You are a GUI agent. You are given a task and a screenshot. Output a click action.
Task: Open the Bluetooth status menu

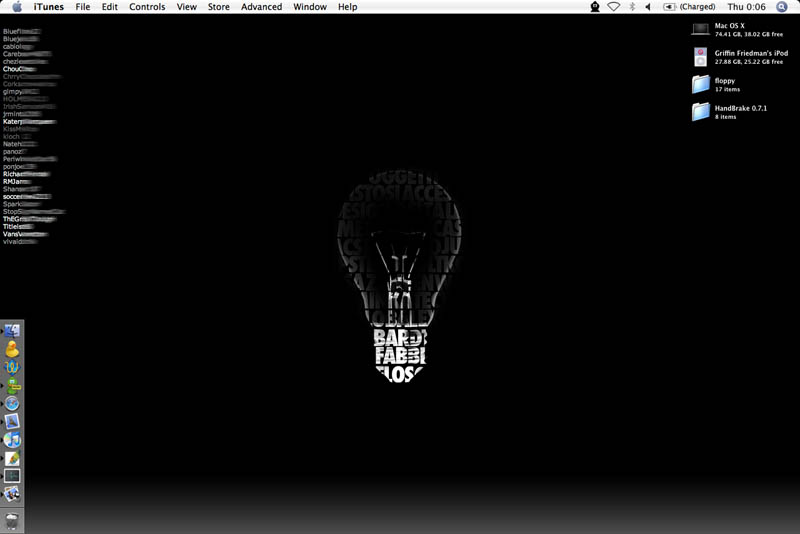tap(632, 7)
